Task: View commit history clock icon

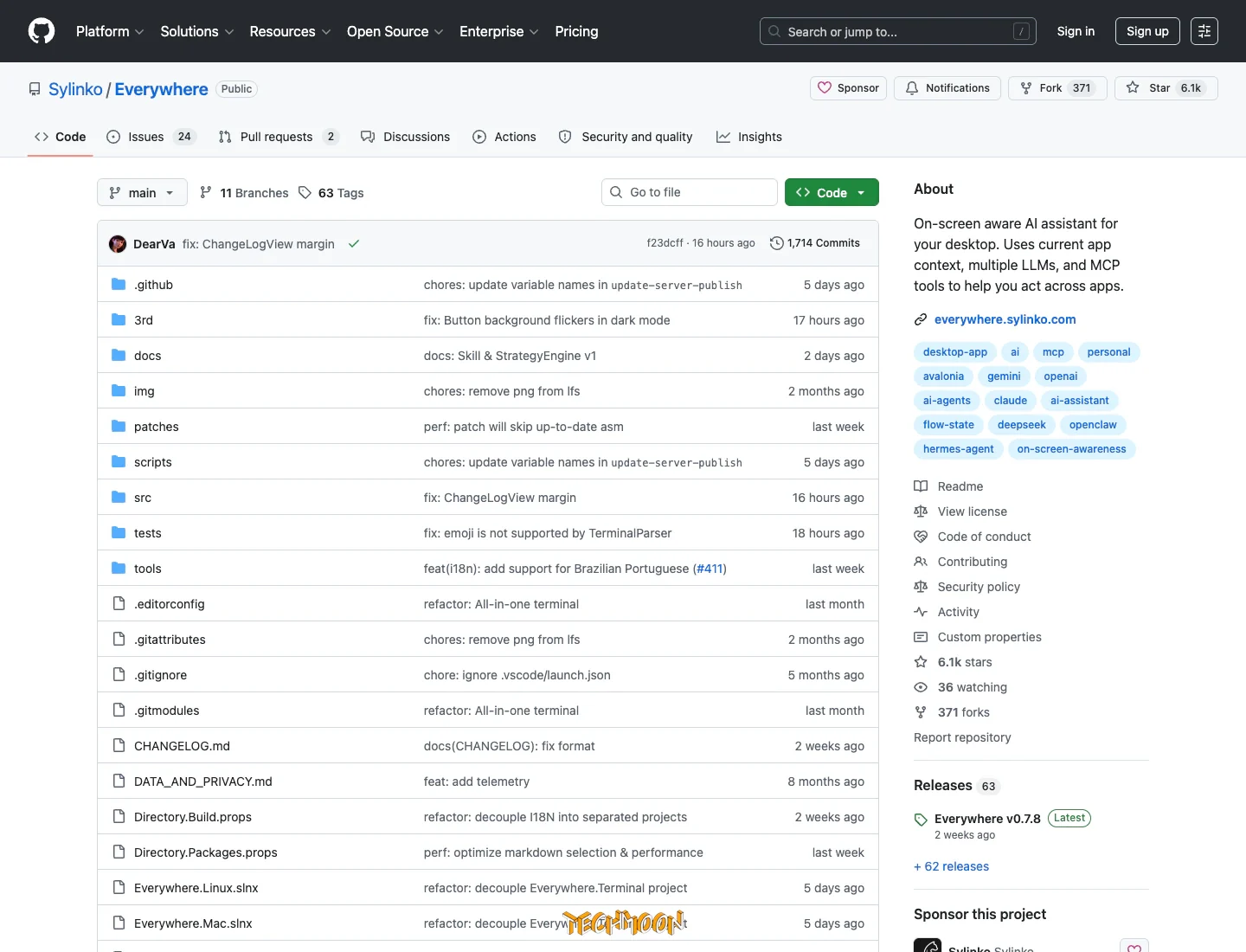Action: 776,243
